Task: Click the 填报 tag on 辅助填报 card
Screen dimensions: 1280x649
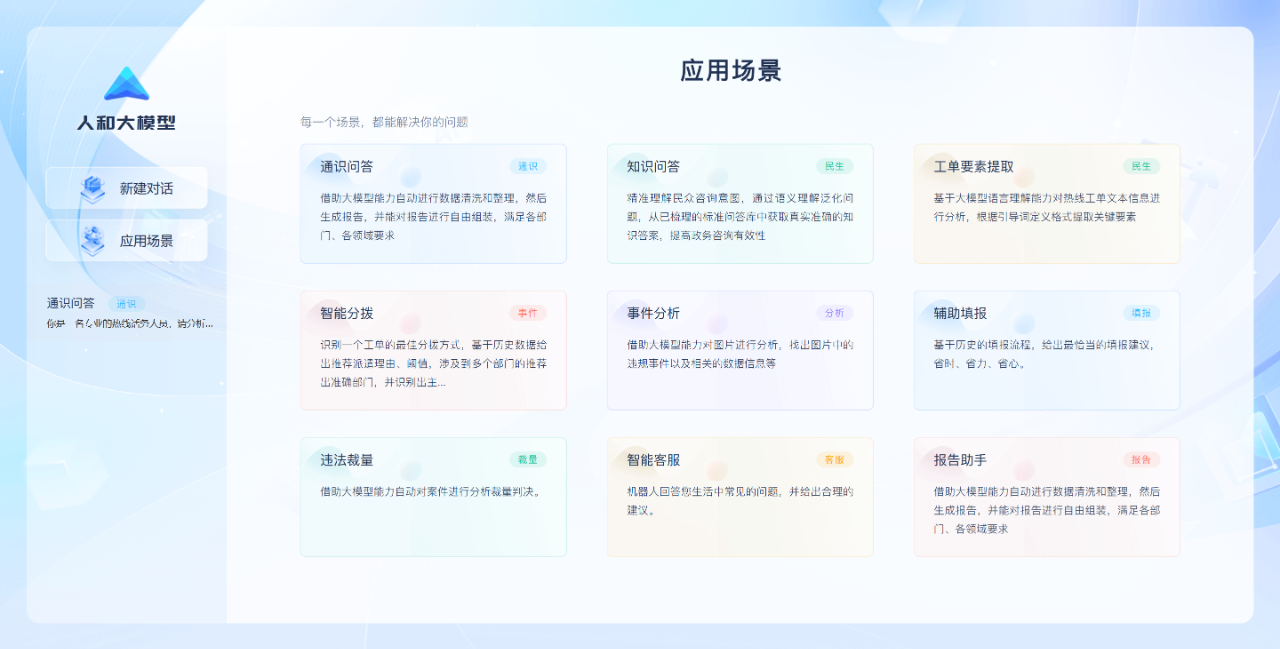Action: [1141, 313]
